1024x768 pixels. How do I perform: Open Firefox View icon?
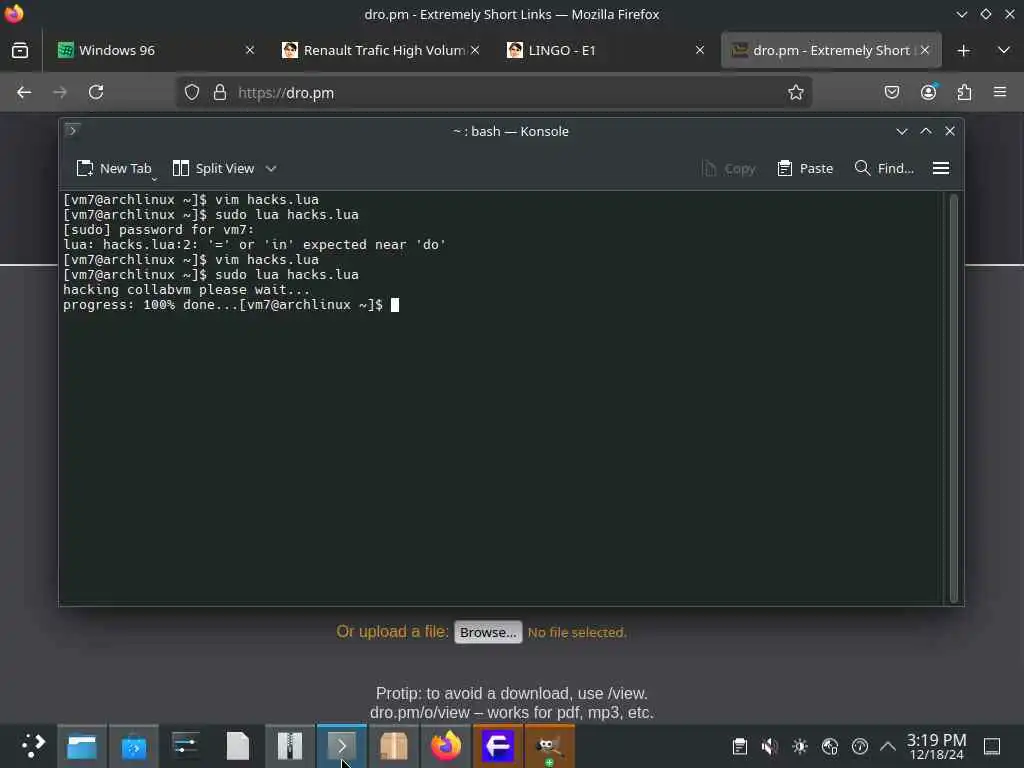[20, 50]
